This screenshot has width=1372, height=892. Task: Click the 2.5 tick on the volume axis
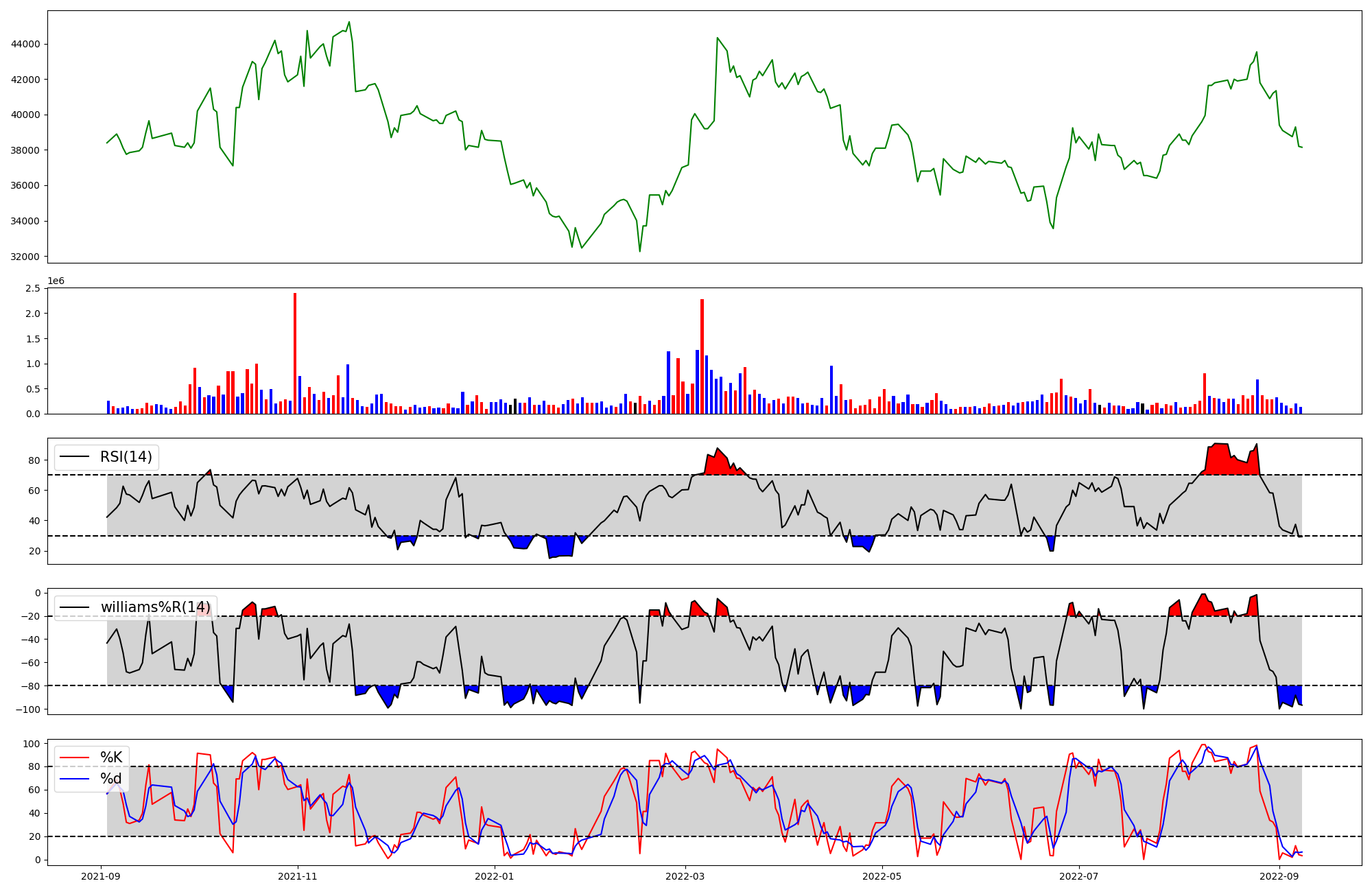(x=32, y=288)
